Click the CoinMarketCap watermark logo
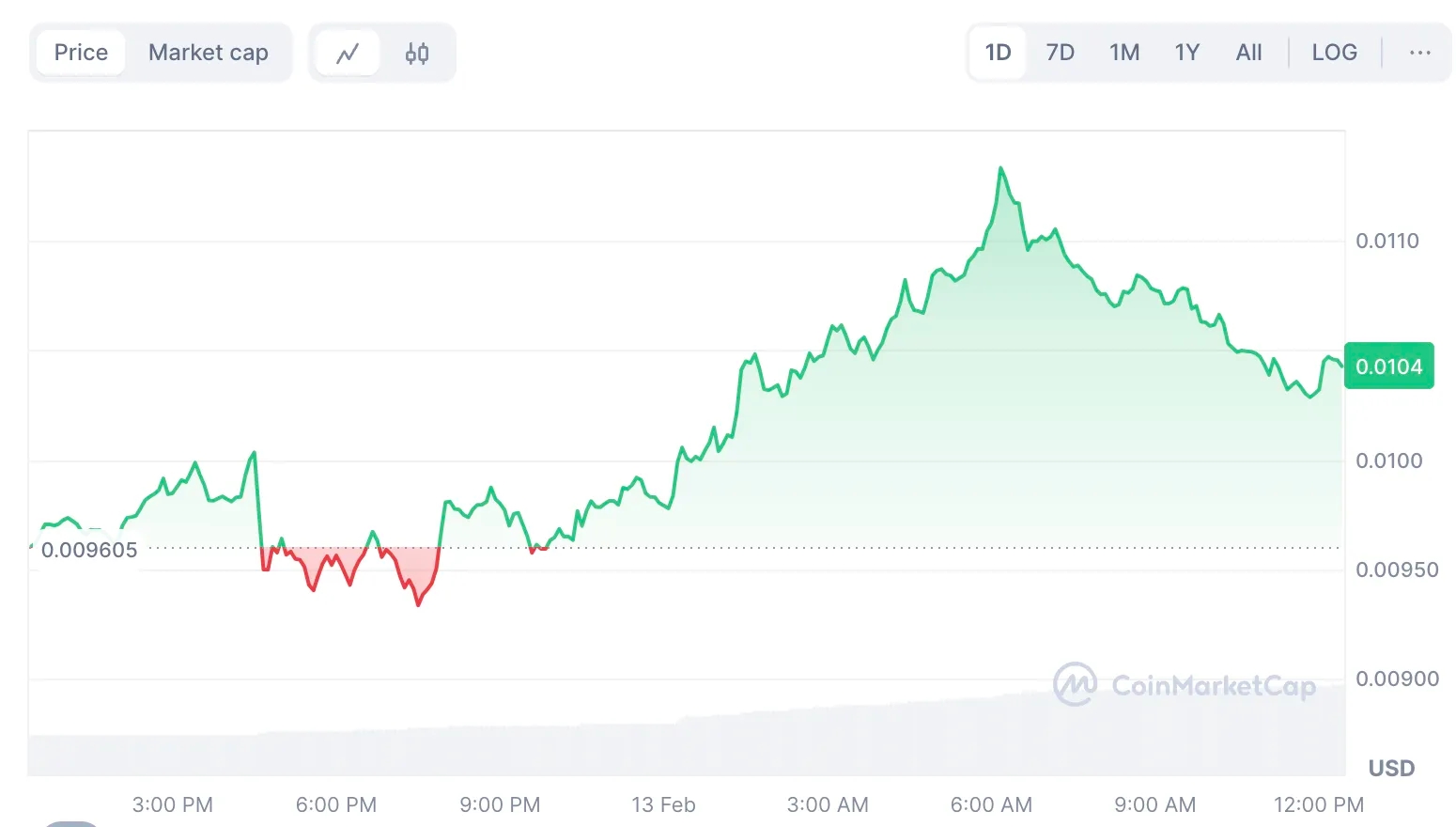Viewport: 1456px width, 827px height. tap(1185, 685)
